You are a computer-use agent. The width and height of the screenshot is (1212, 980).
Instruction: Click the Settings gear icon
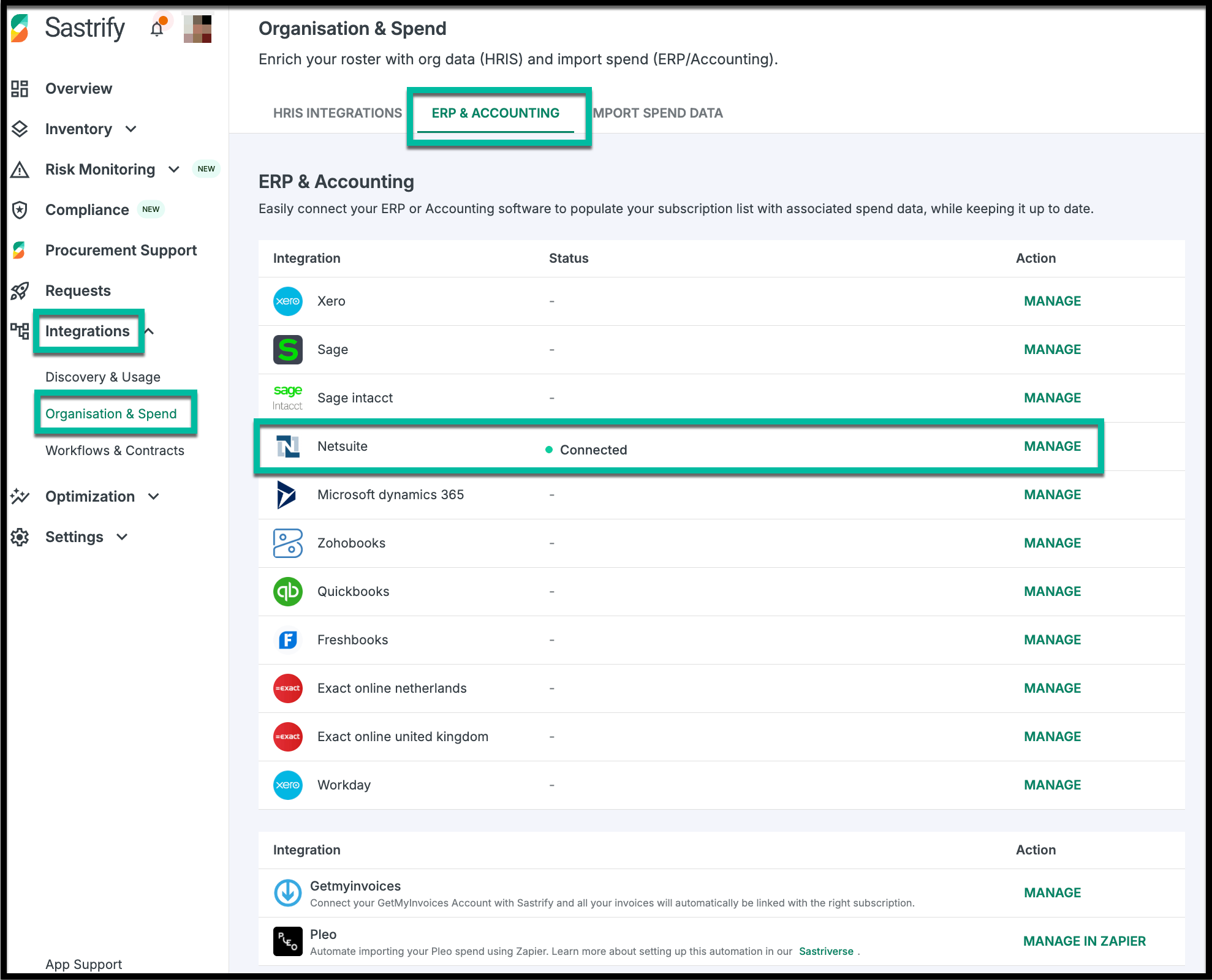20,537
